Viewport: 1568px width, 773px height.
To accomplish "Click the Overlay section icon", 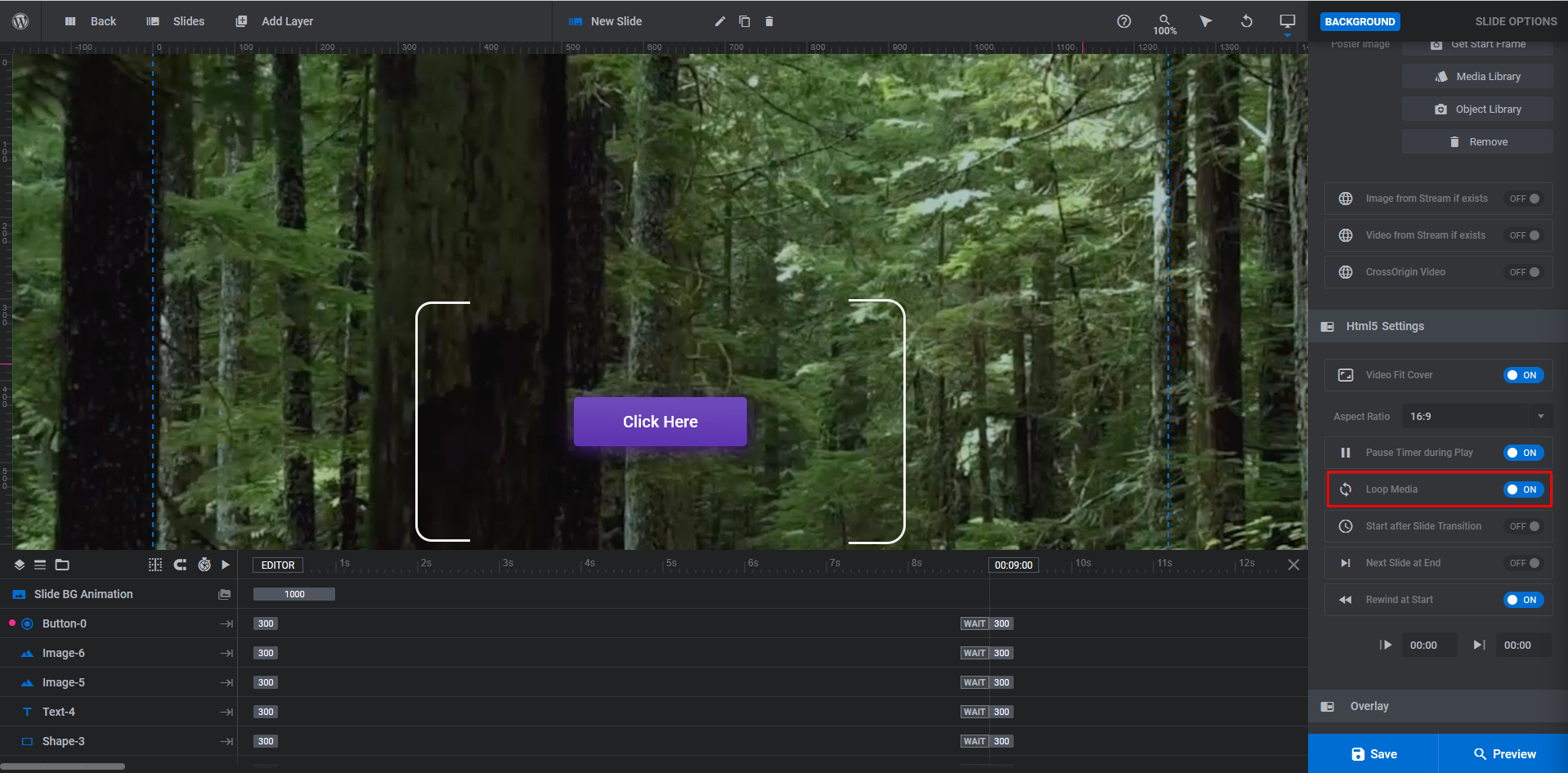I will (x=1328, y=706).
